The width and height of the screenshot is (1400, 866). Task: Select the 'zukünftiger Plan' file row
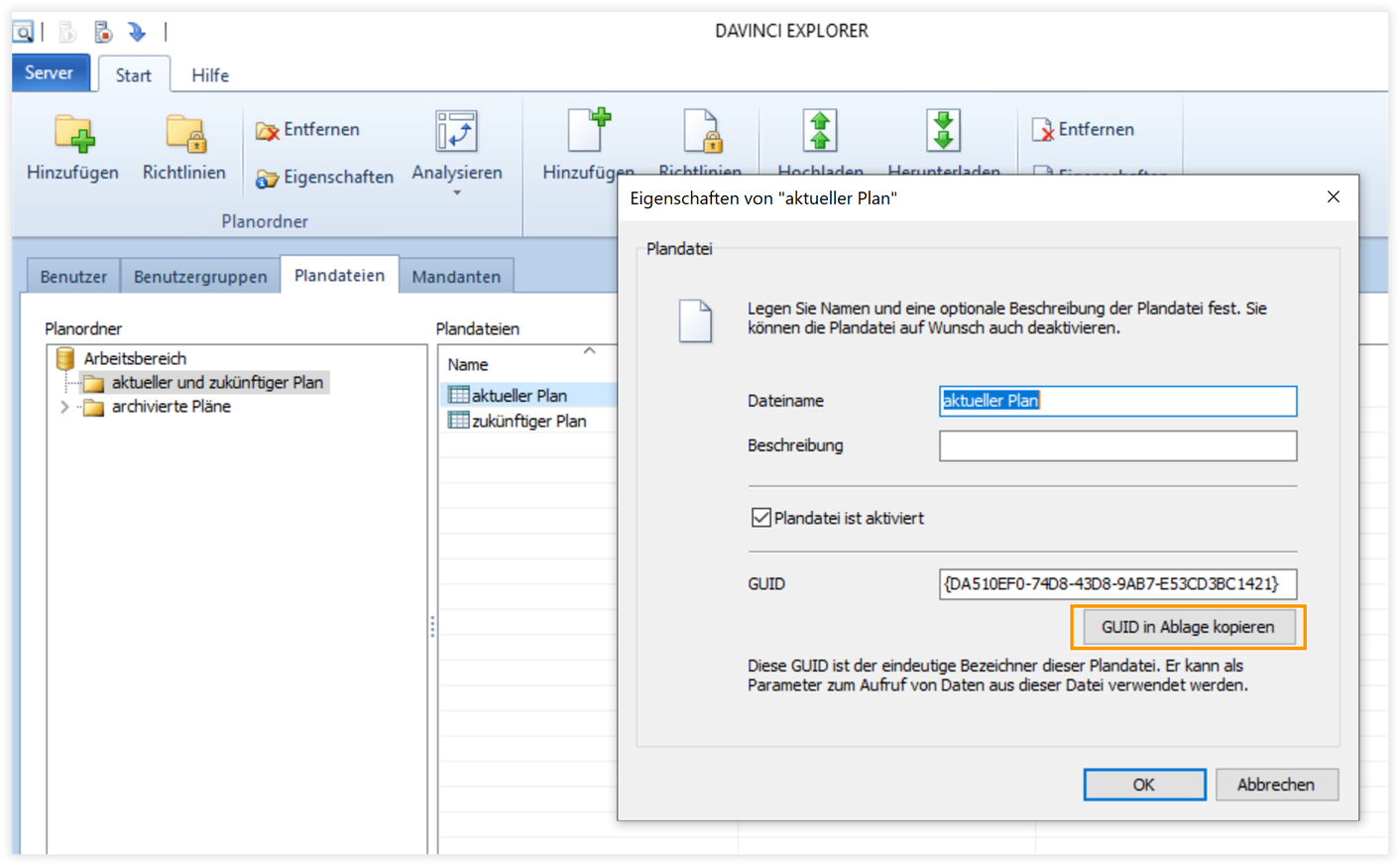coord(527,422)
